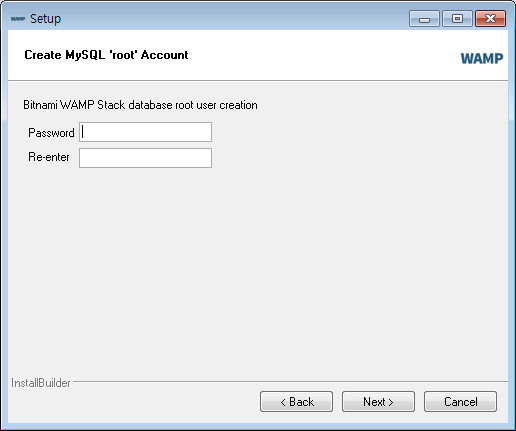
Task: Click the WAMP logo in header
Action: pyautogui.click(x=482, y=59)
